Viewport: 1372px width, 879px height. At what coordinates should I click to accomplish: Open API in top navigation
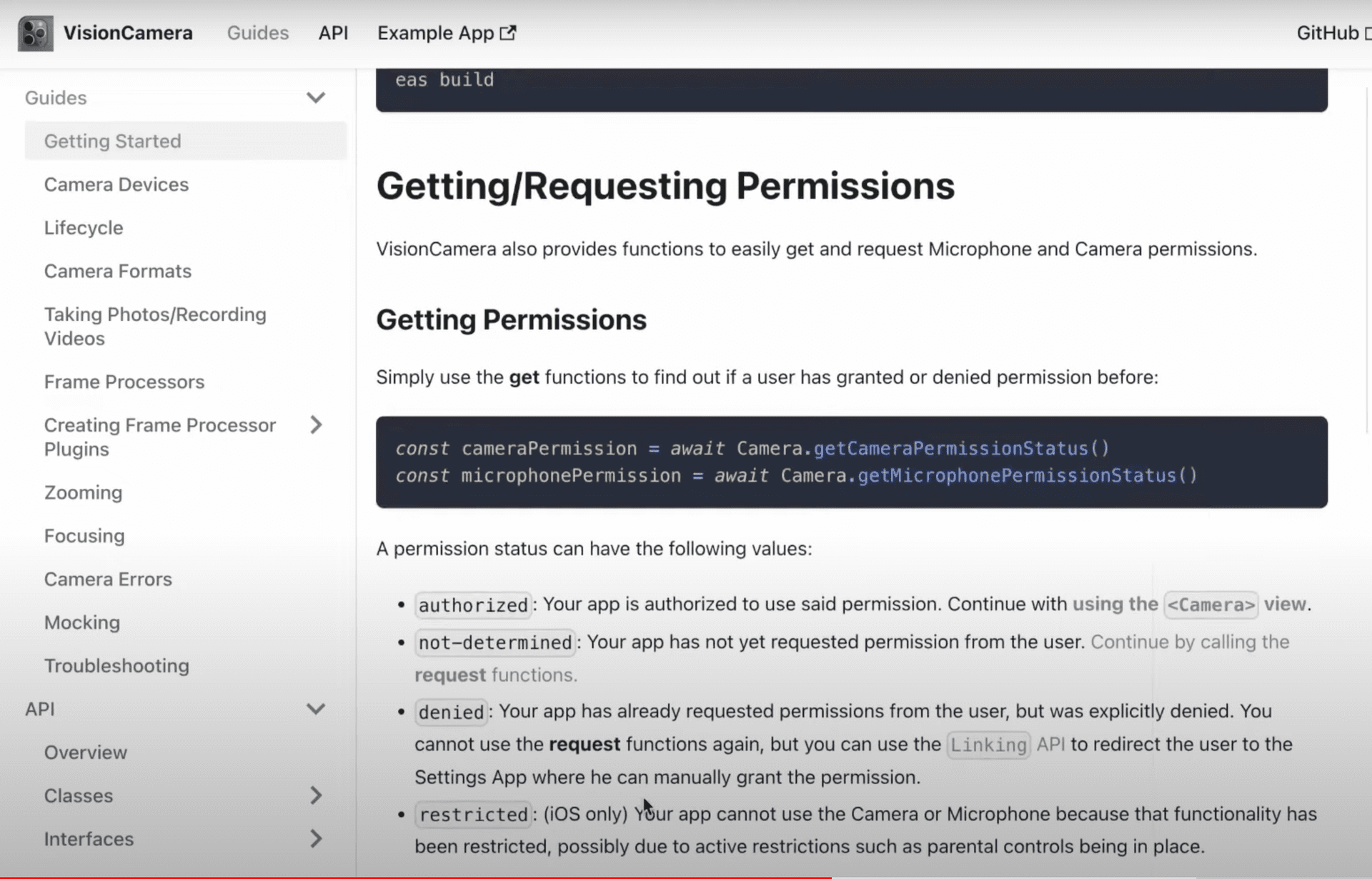[333, 33]
